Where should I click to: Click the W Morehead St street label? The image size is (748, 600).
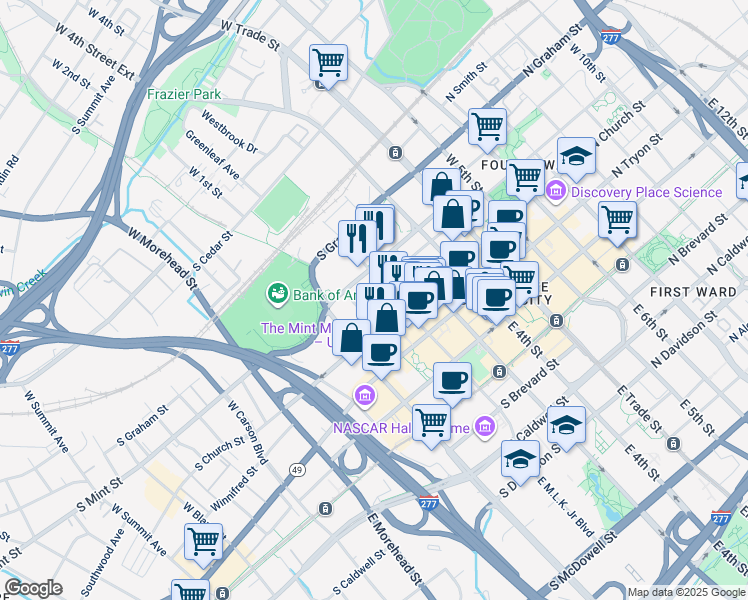(x=162, y=258)
